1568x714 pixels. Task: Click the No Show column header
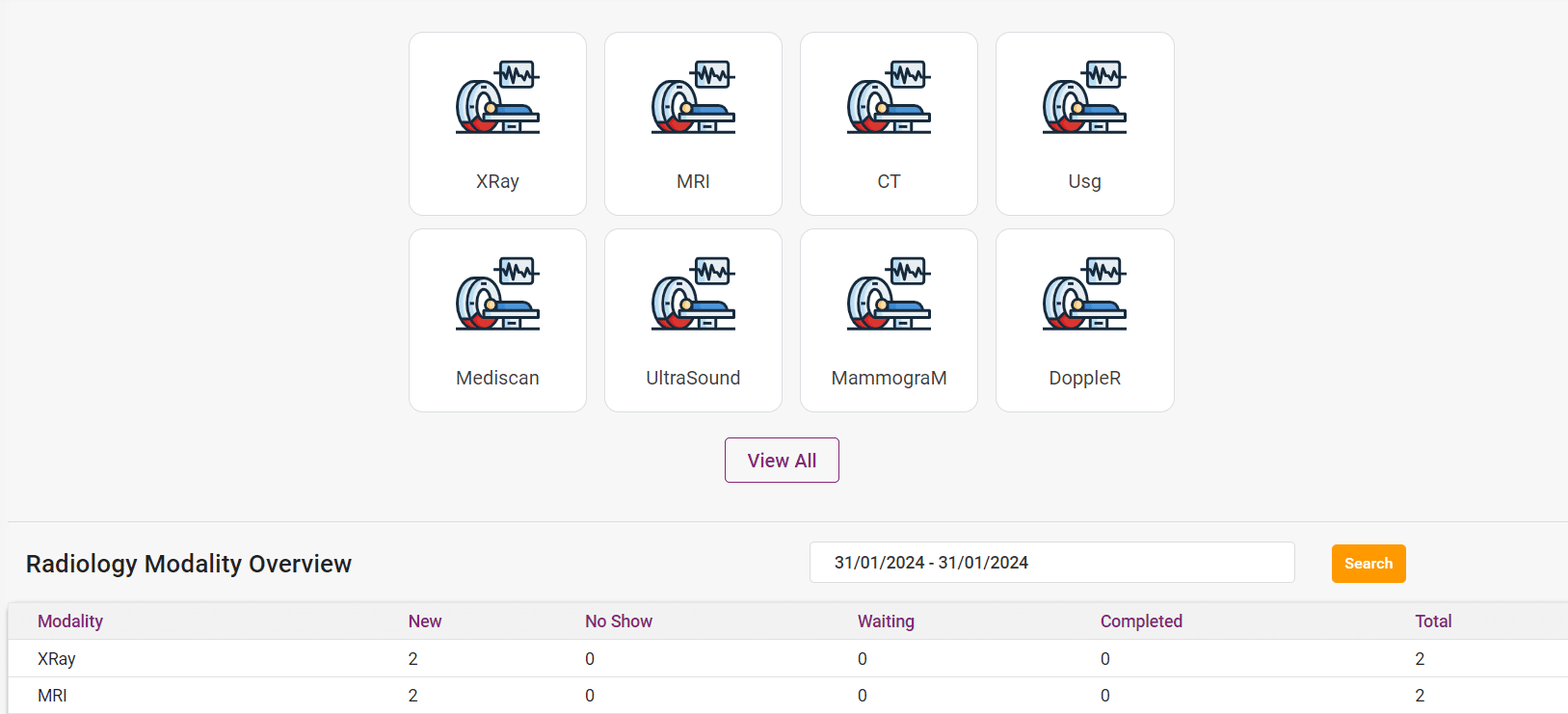tap(619, 621)
